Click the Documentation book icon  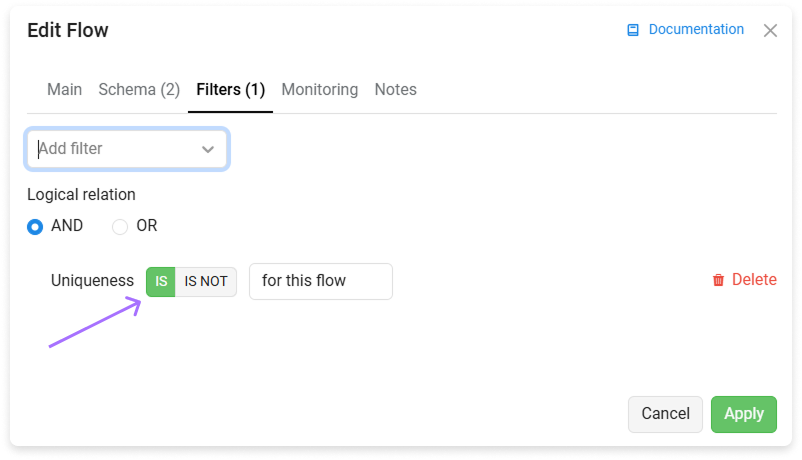click(x=633, y=30)
